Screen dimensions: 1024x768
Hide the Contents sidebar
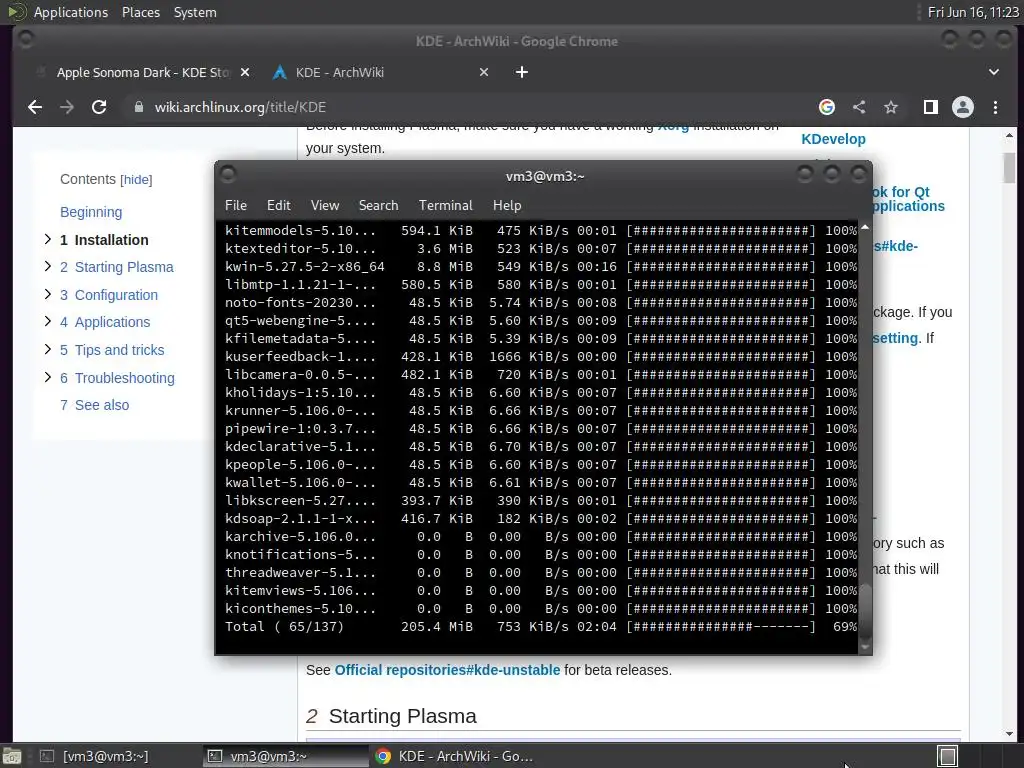coord(136,180)
